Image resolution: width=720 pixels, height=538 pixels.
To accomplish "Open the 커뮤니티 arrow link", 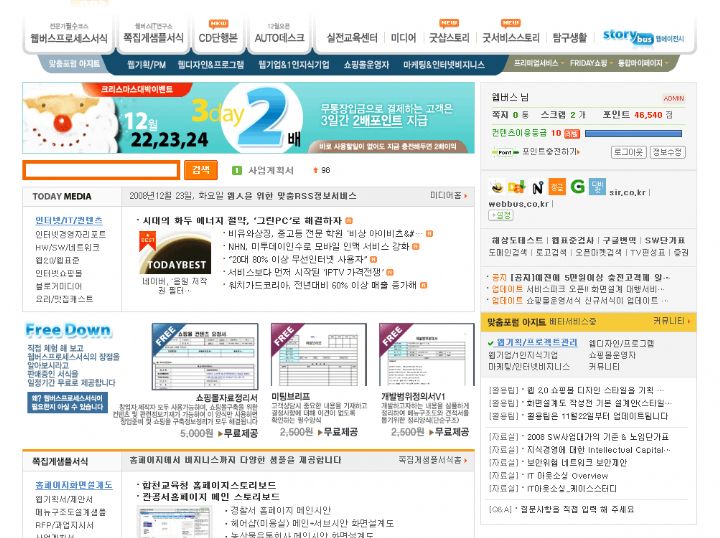I will click(x=671, y=321).
